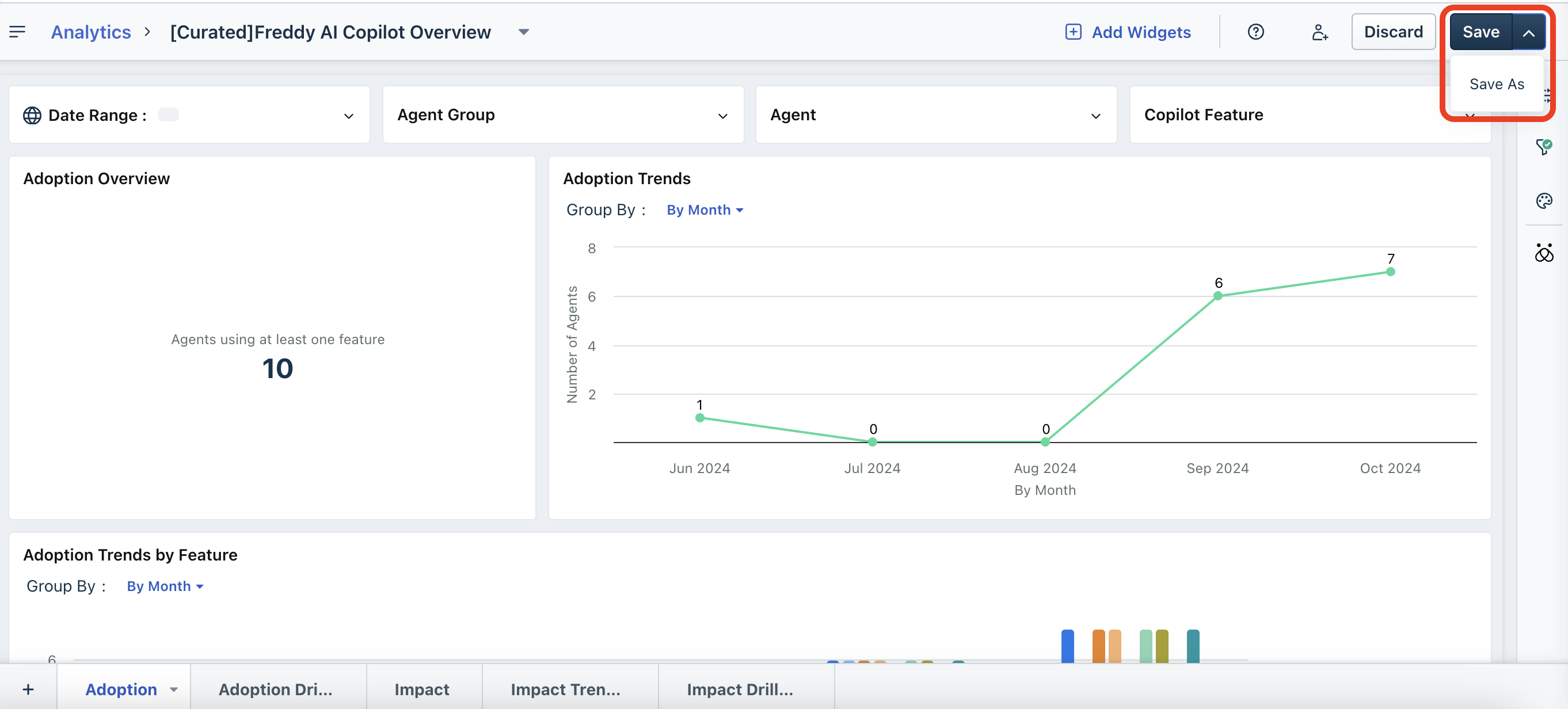Click the Freddy AI icon in sidebar
1568x709 pixels.
click(1544, 253)
